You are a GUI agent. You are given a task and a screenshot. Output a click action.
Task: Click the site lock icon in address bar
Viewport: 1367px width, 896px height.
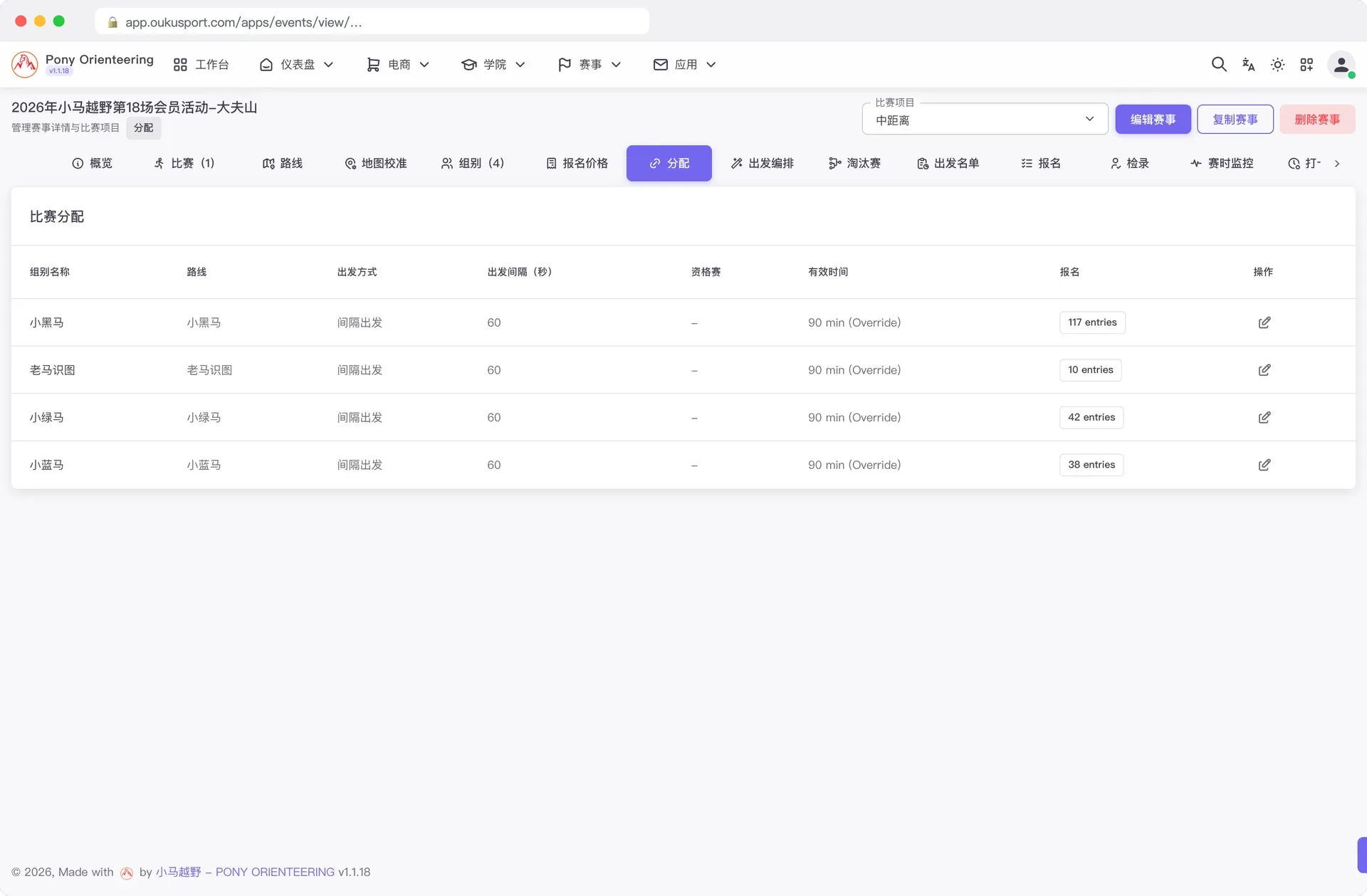point(112,22)
